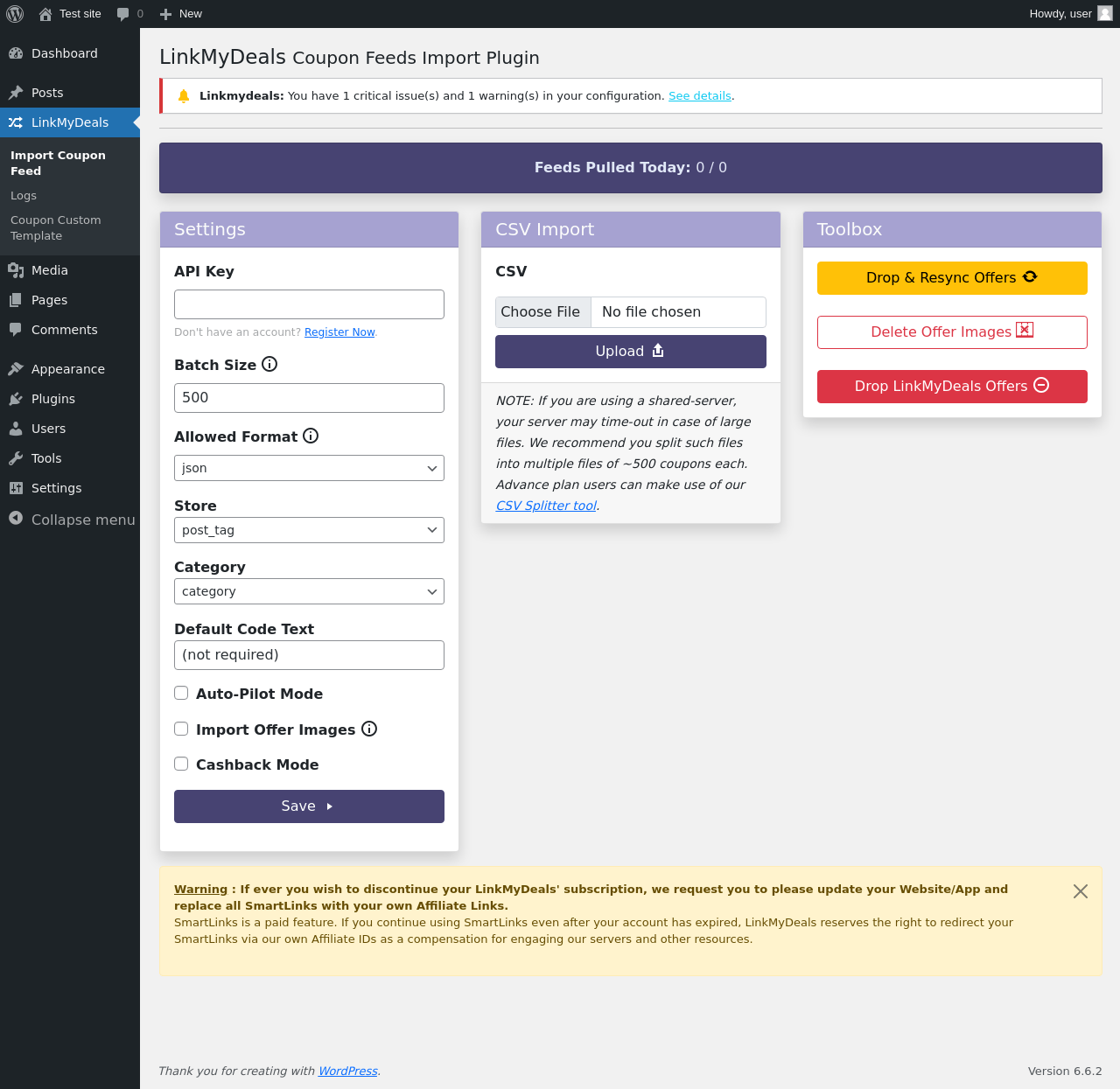The image size is (1120, 1089).
Task: Enable Import Offer Images checkbox
Action: 181,729
